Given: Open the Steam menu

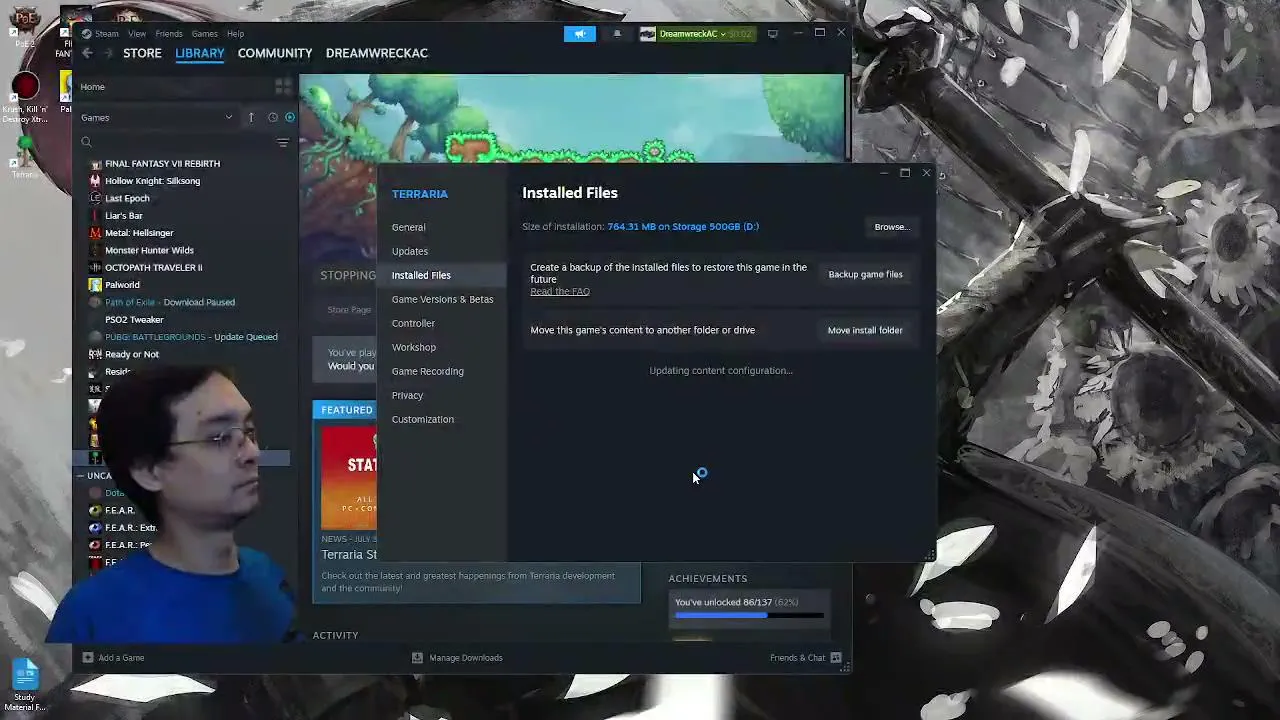Looking at the screenshot, I should (106, 34).
